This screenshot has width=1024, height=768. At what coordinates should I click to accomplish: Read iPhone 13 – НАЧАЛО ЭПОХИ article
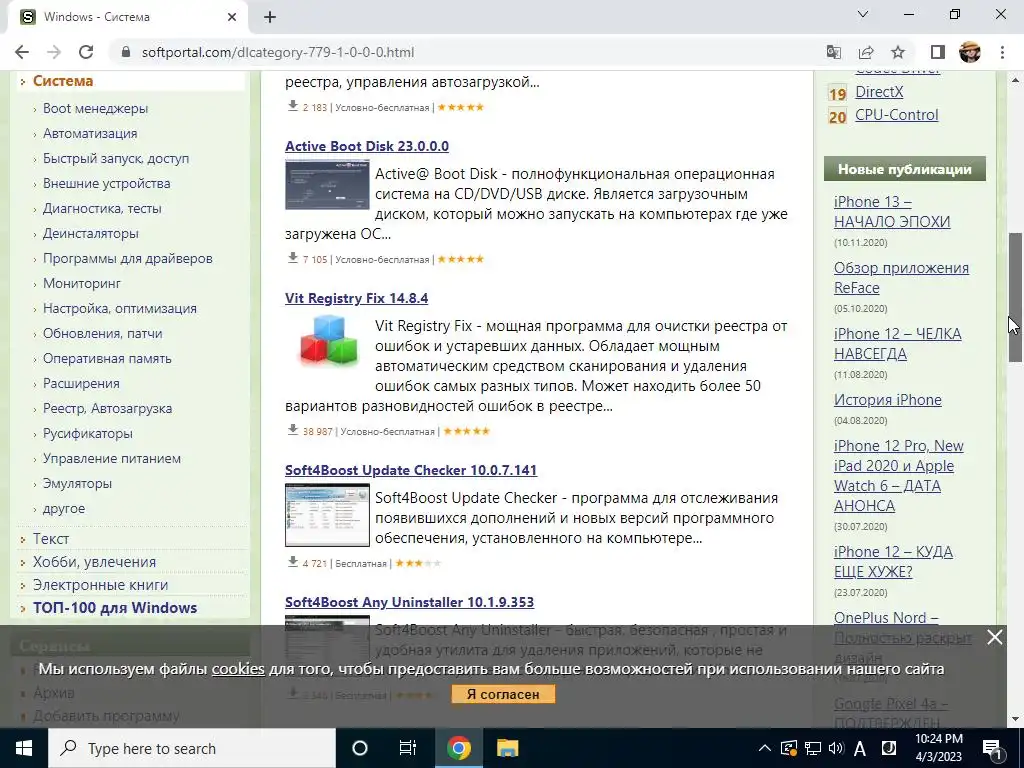pyautogui.click(x=892, y=212)
